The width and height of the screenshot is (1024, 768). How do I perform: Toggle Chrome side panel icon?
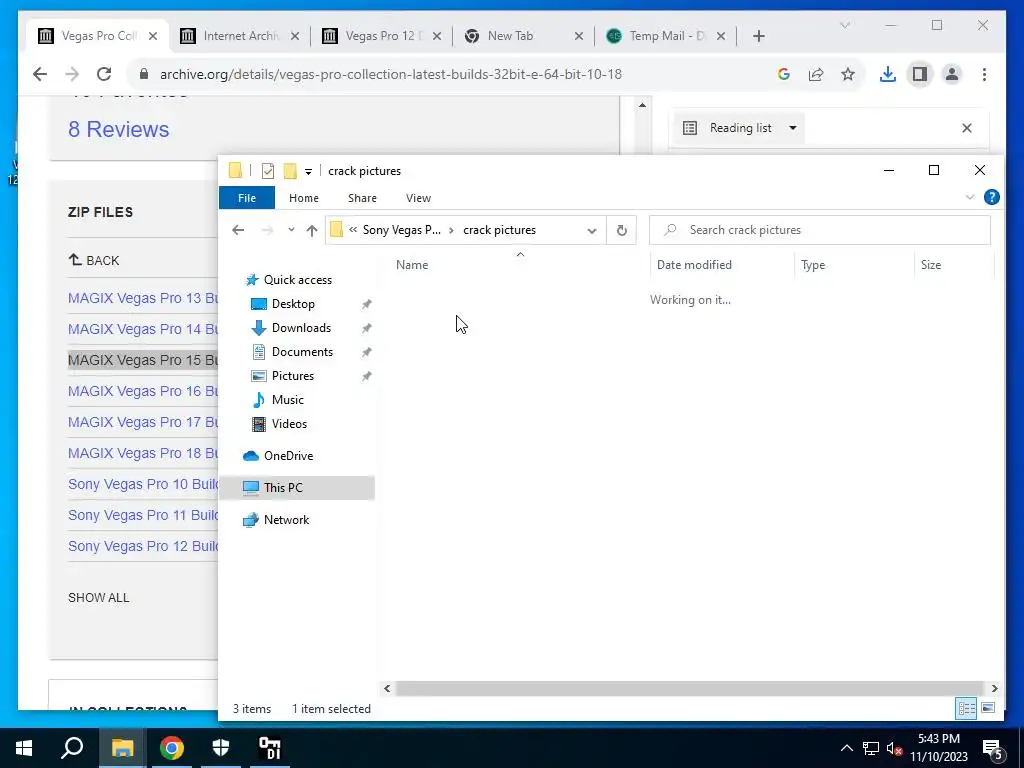pos(920,74)
